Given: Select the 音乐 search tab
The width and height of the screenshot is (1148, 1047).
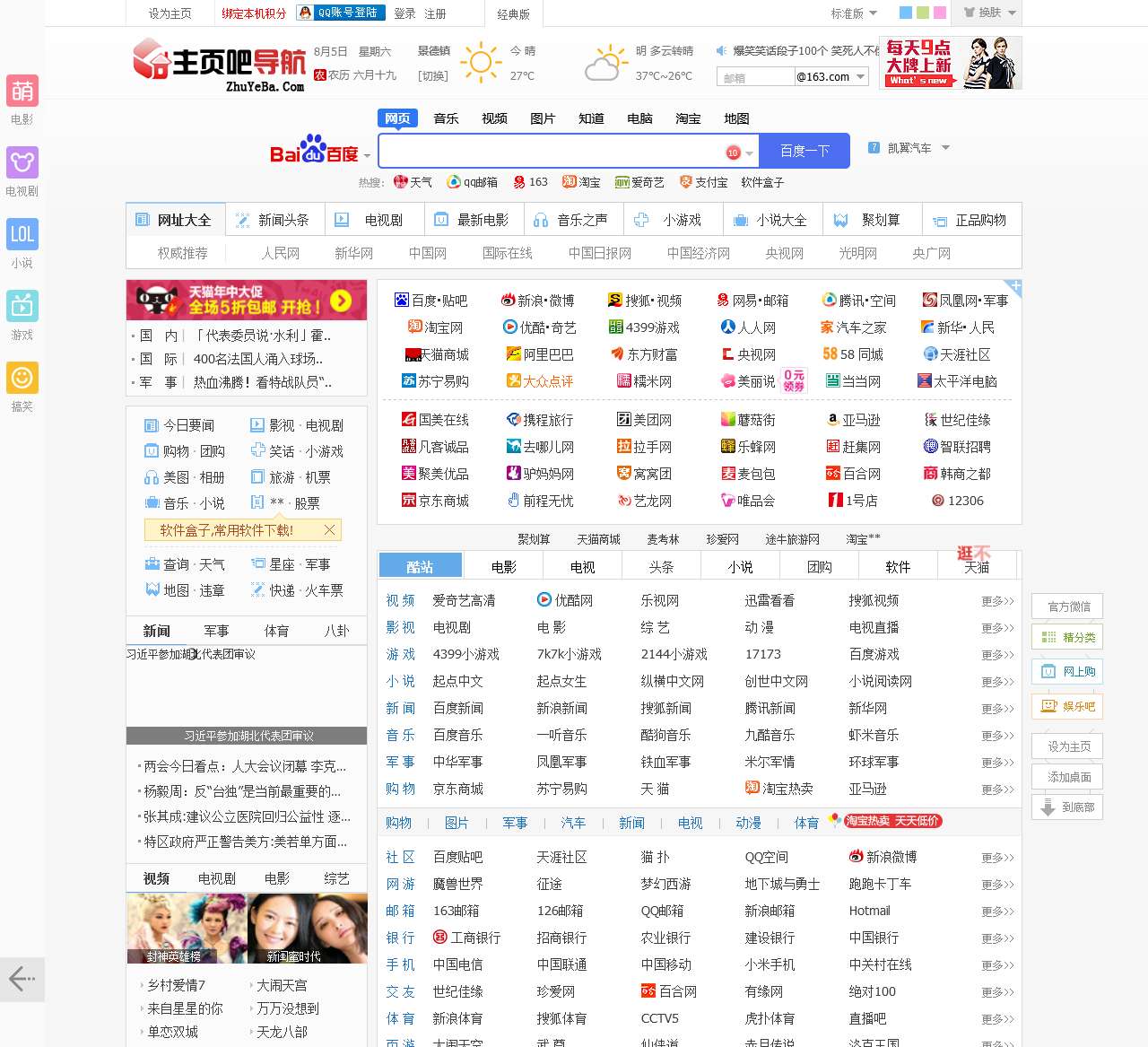Looking at the screenshot, I should click(x=446, y=118).
